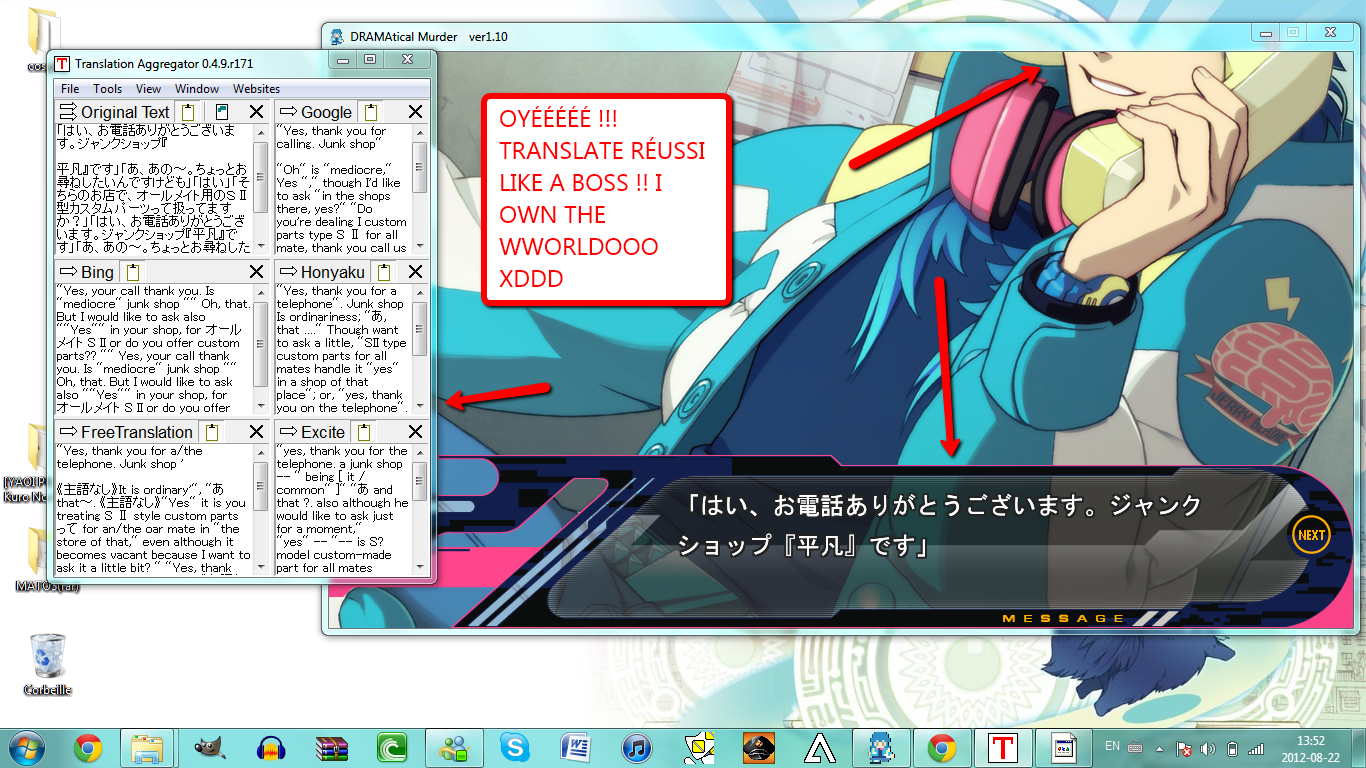Click NEXT button in DRAMAtical Murder message box
The image size is (1366, 768).
pos(1311,535)
